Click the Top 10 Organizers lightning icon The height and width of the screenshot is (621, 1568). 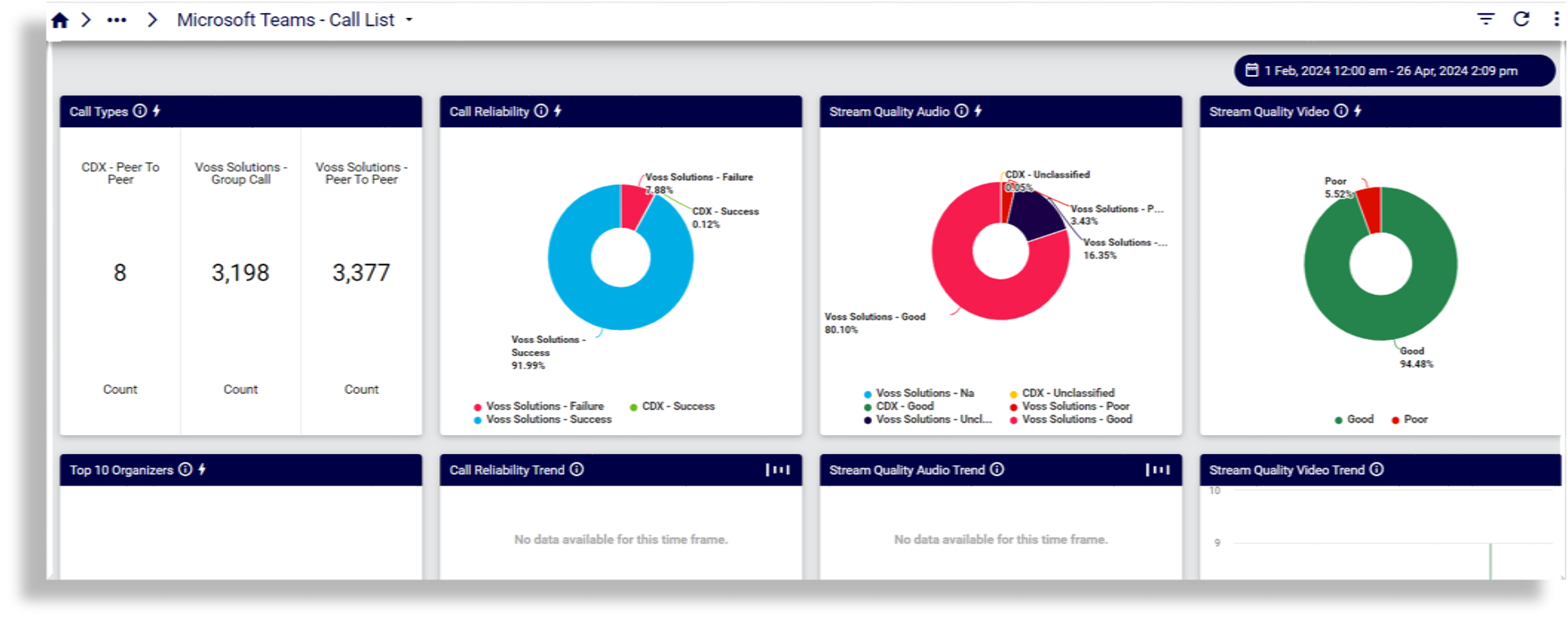tap(202, 469)
